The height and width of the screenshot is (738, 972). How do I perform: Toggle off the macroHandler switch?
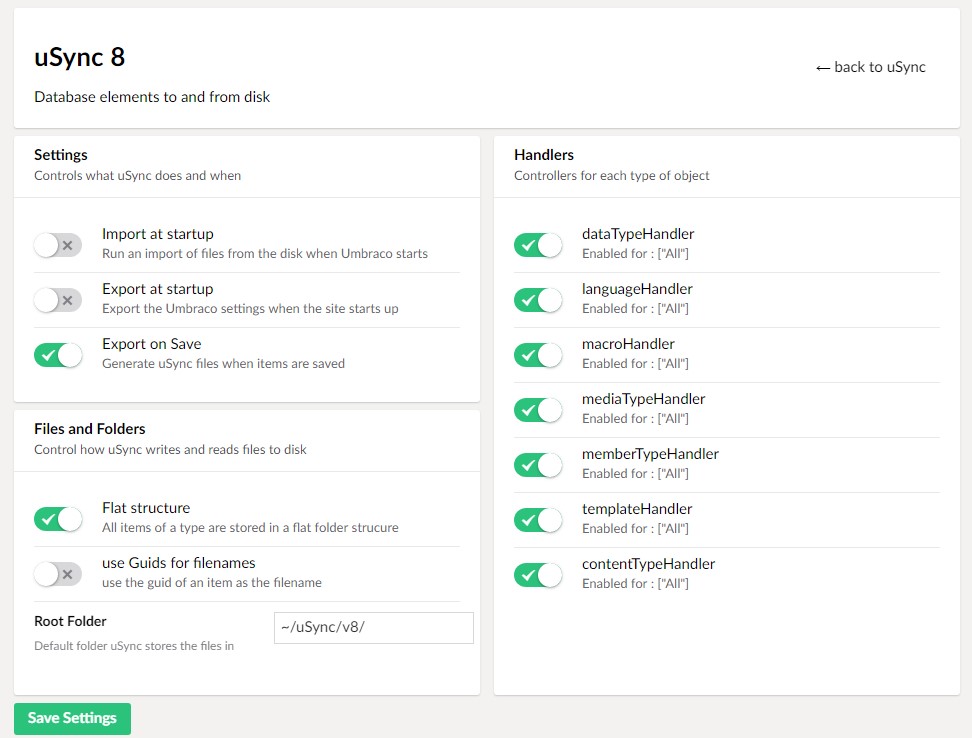538,355
